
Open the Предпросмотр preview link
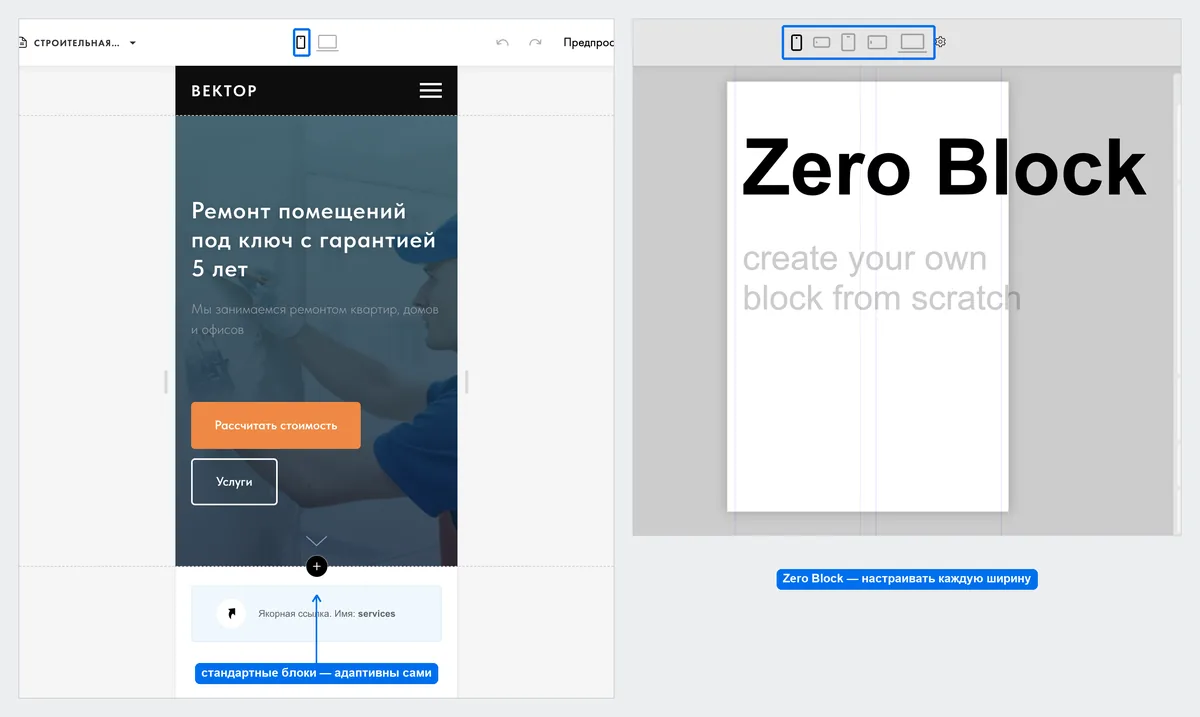(x=588, y=43)
